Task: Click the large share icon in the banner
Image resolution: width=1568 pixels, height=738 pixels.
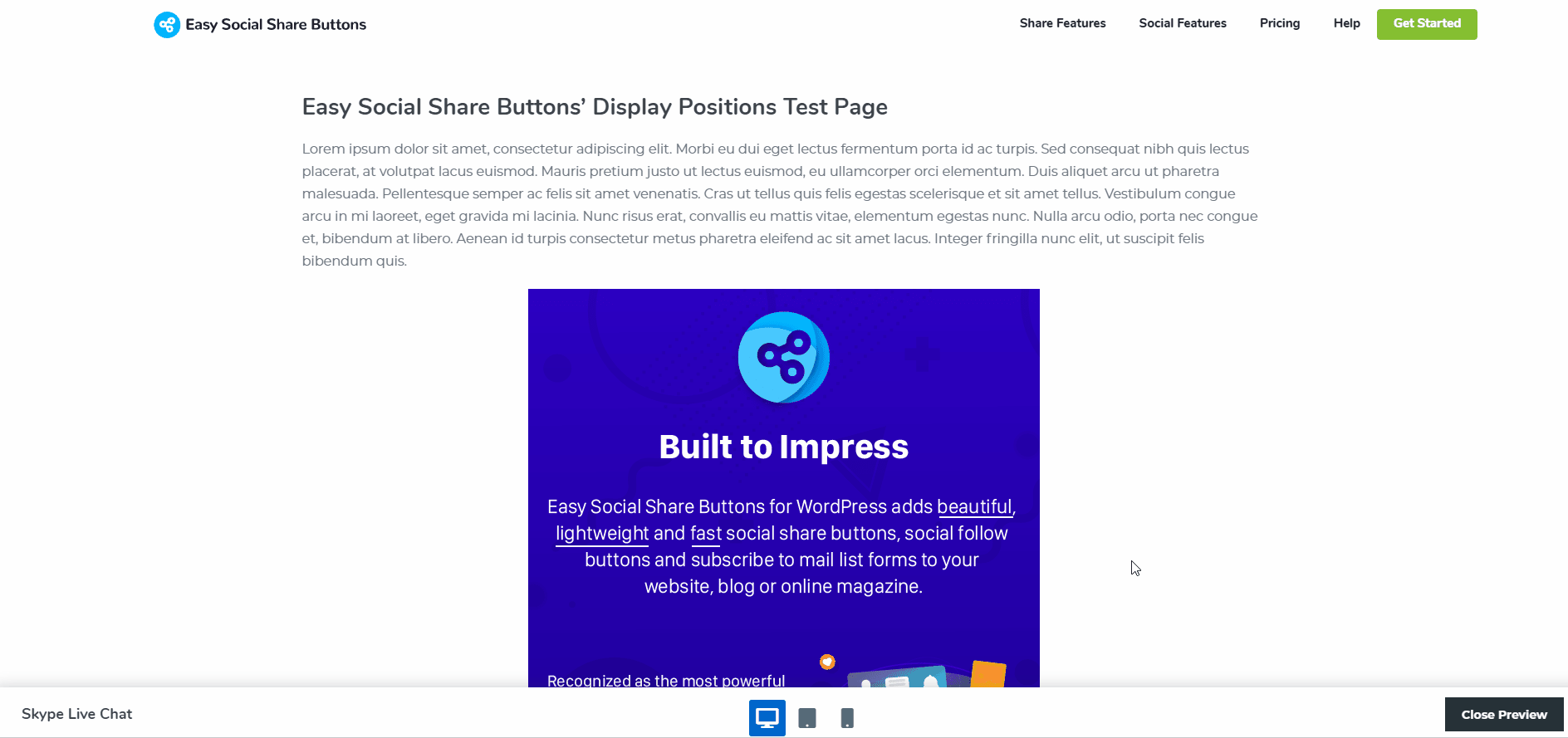Action: 783,357
